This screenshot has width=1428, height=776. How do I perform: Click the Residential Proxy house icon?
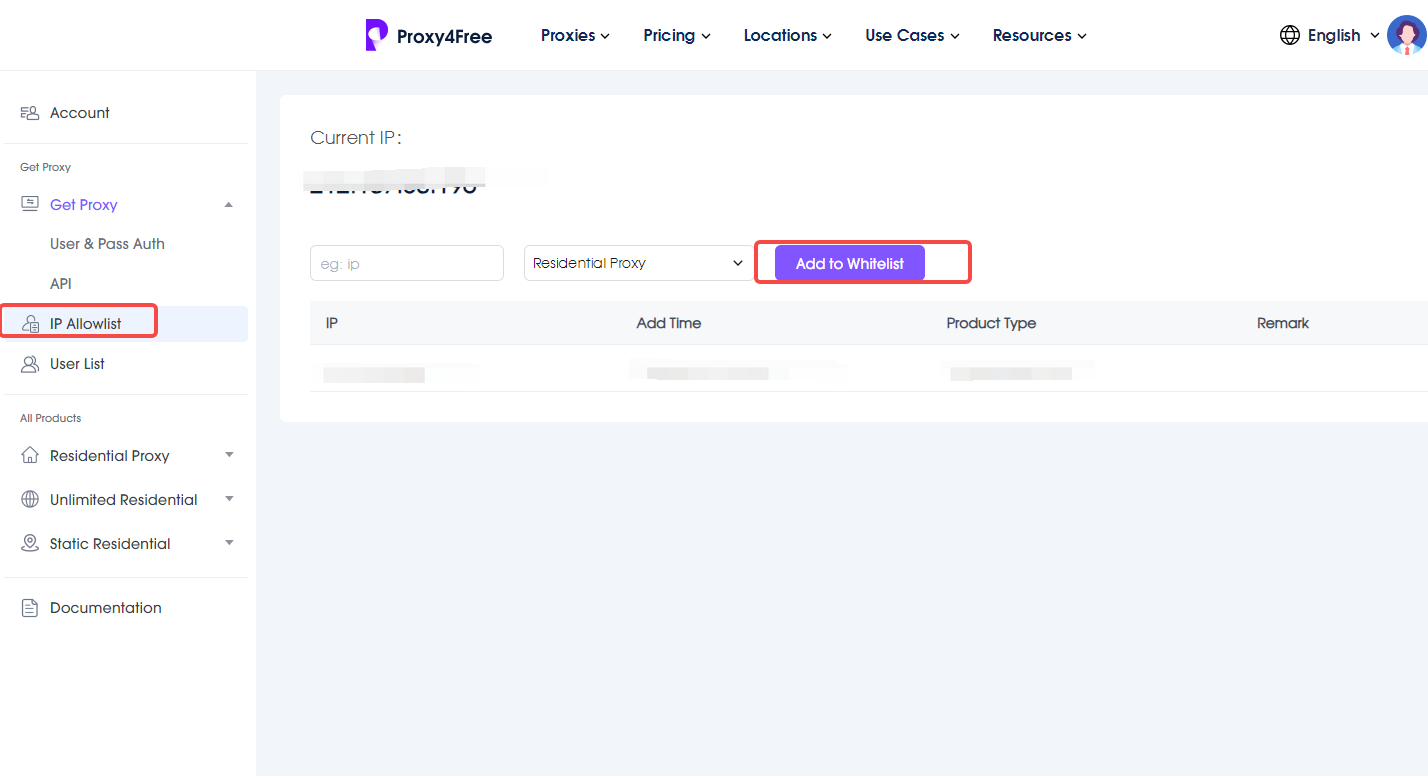pyautogui.click(x=30, y=455)
